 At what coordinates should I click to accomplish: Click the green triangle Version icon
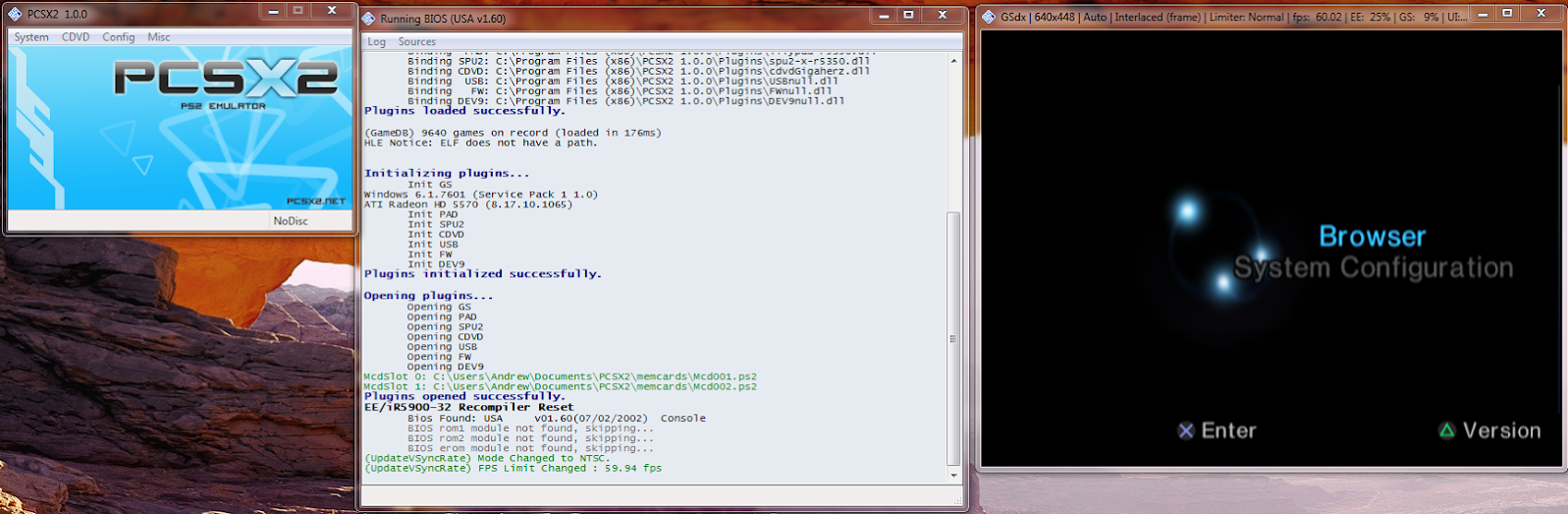pos(1447,430)
